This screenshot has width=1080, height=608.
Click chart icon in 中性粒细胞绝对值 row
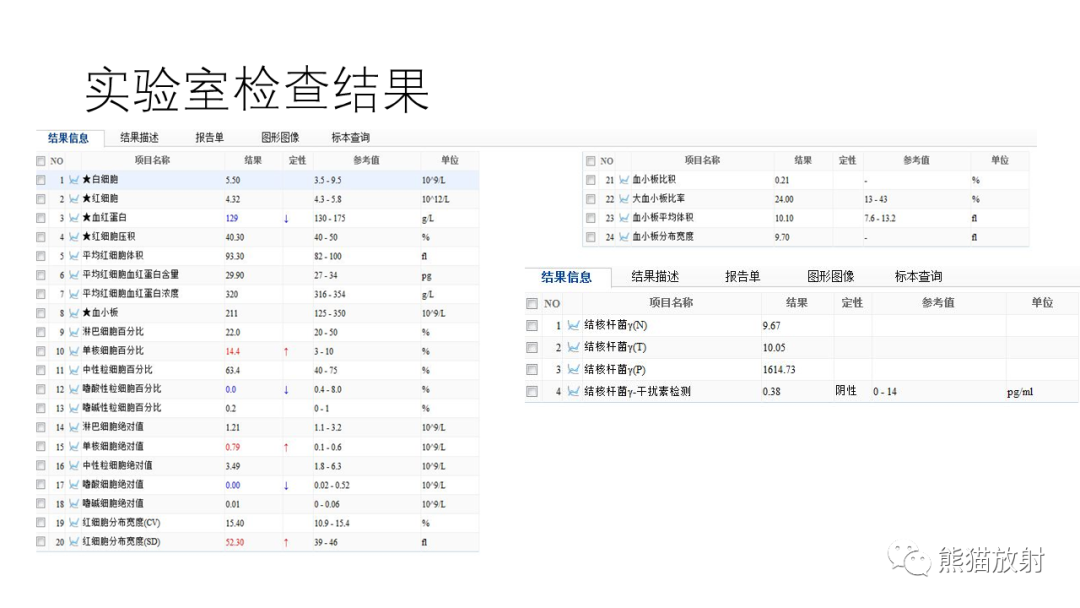click(74, 466)
